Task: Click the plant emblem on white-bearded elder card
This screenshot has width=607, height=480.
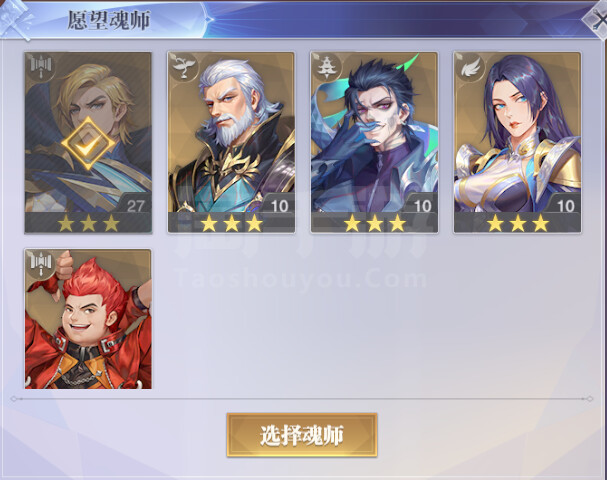Action: tap(183, 67)
